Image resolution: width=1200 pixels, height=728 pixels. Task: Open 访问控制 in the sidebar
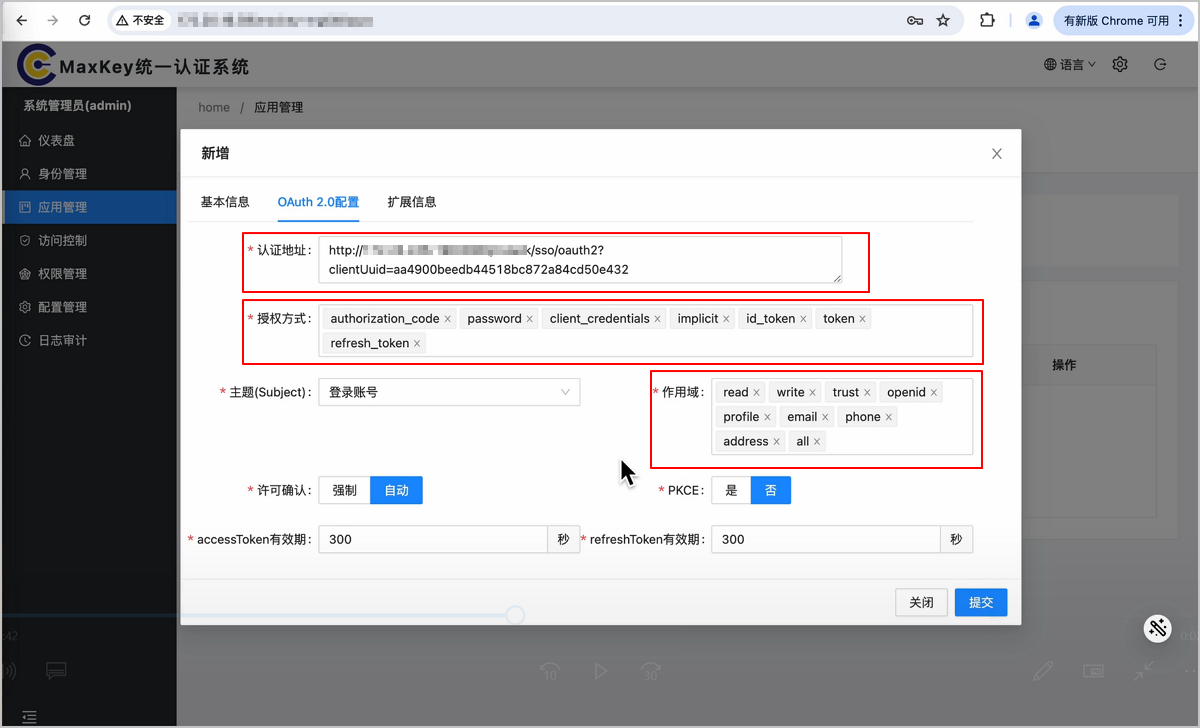coord(89,240)
